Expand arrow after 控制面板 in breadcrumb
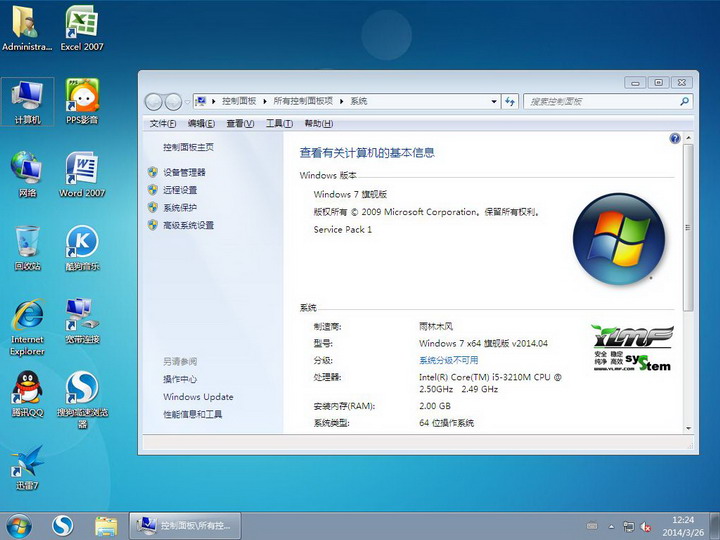The width and height of the screenshot is (720, 540). point(265,101)
